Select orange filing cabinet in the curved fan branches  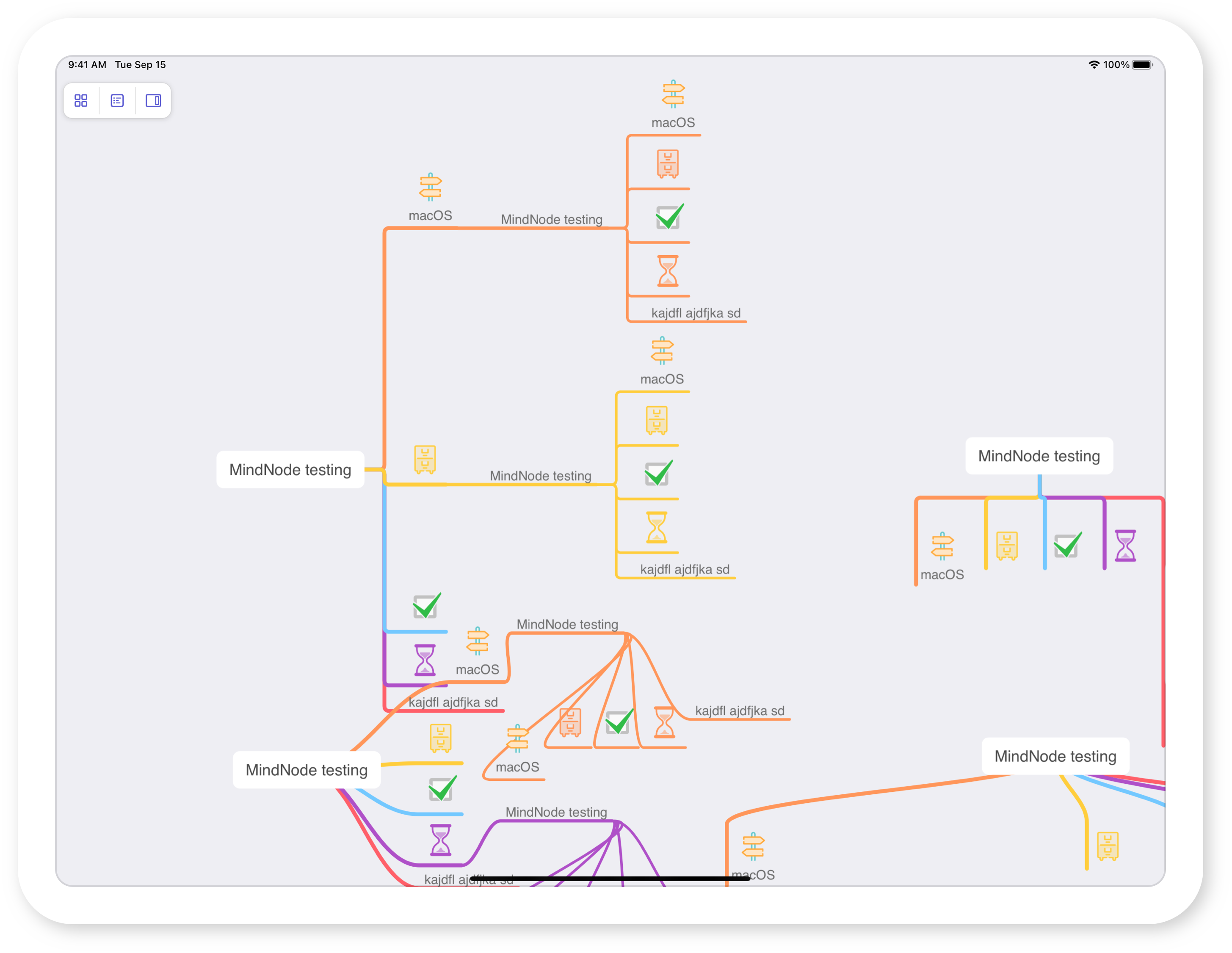tap(570, 723)
